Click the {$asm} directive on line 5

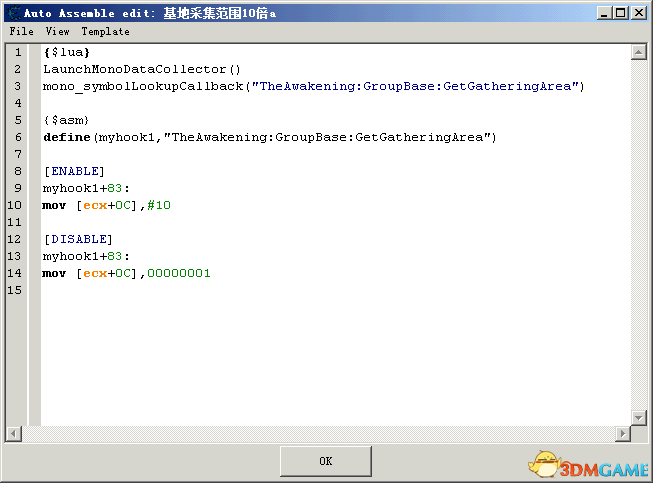tap(66, 120)
